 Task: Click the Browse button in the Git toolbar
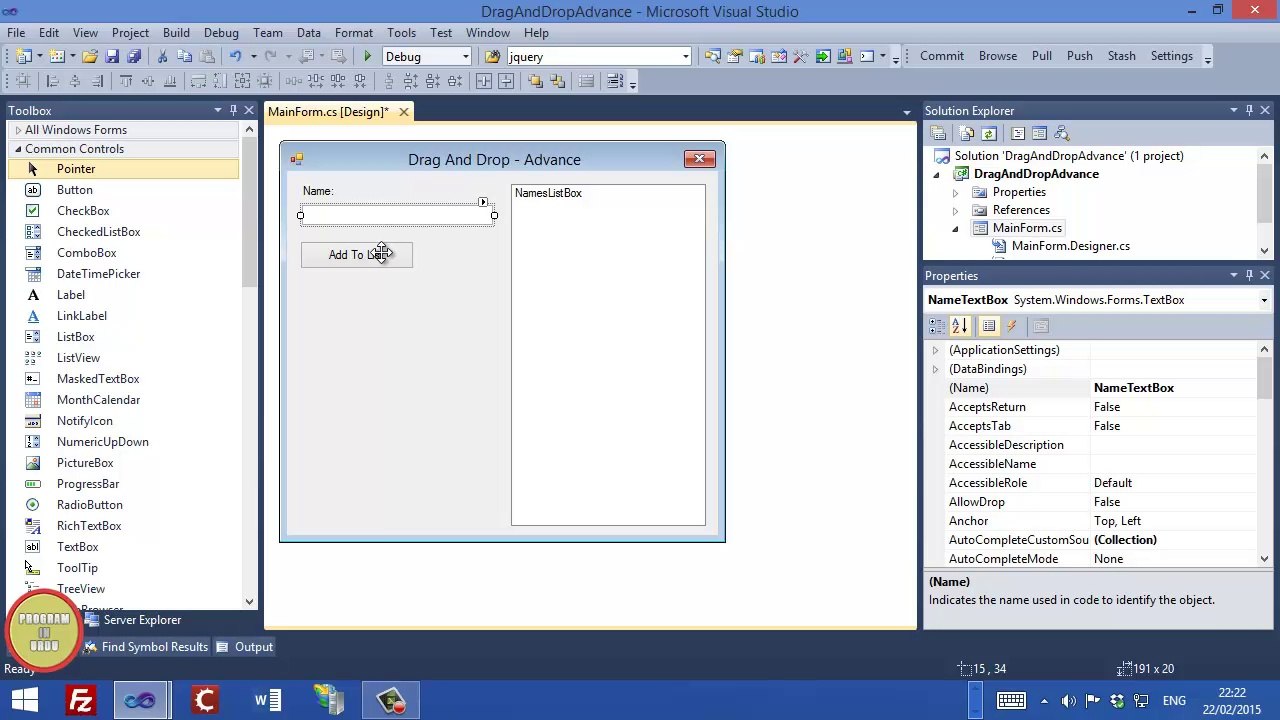click(998, 56)
